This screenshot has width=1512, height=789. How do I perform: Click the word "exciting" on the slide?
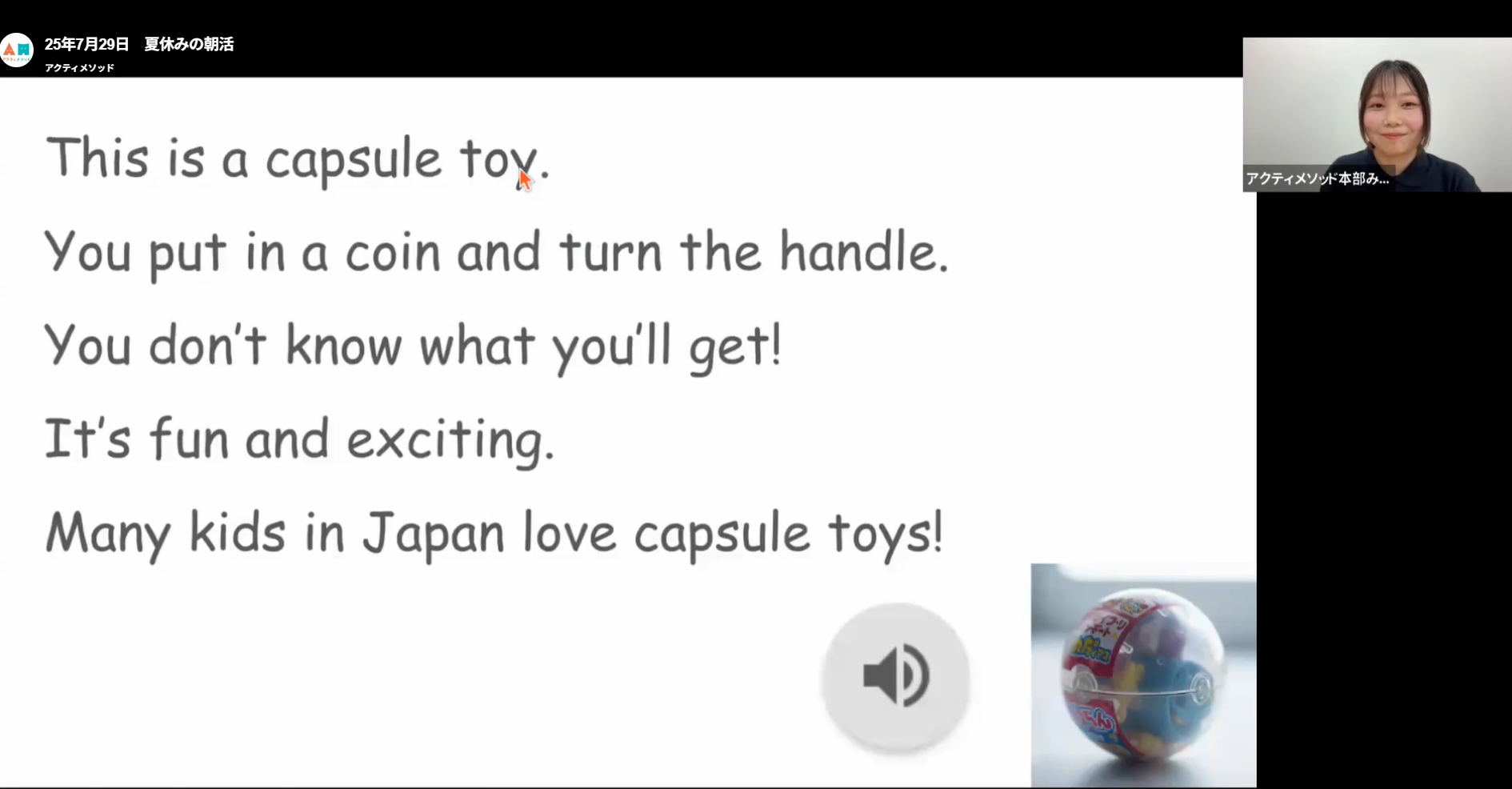click(450, 440)
